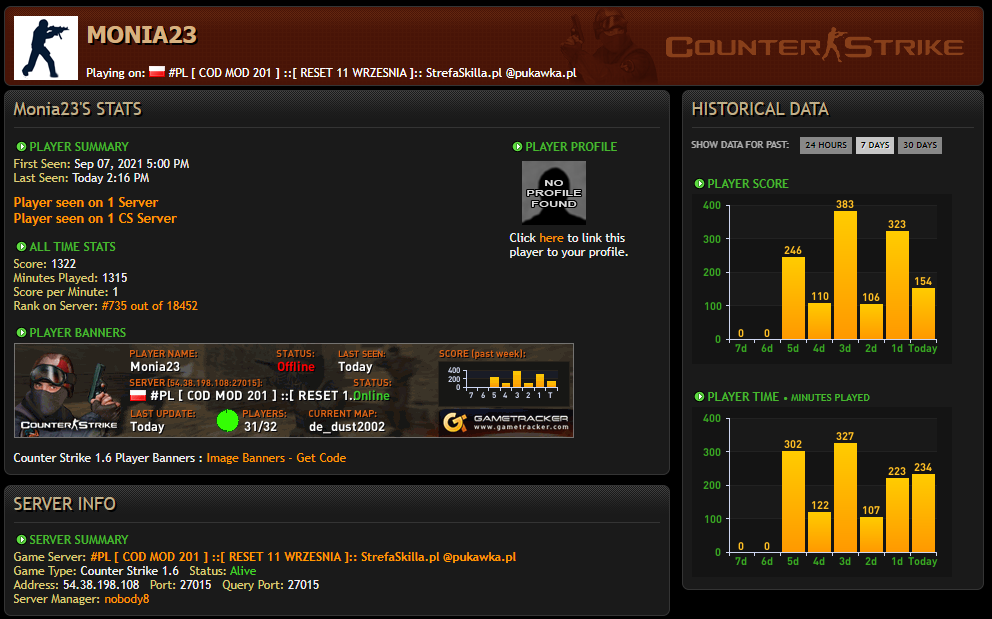Screen dimensions: 992x619
Task: Show data for past 24 Hours
Action: (826, 145)
